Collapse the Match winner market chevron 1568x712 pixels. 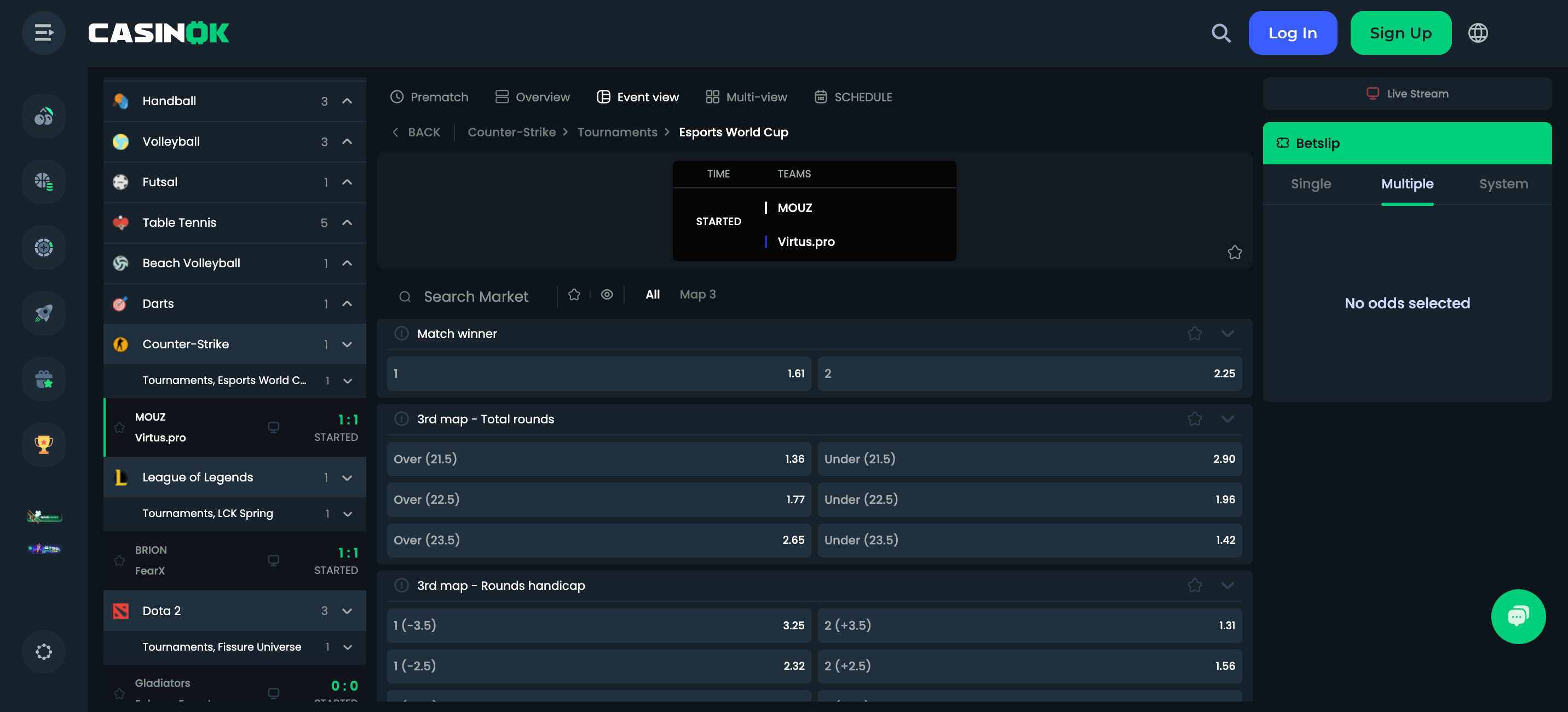(1227, 333)
